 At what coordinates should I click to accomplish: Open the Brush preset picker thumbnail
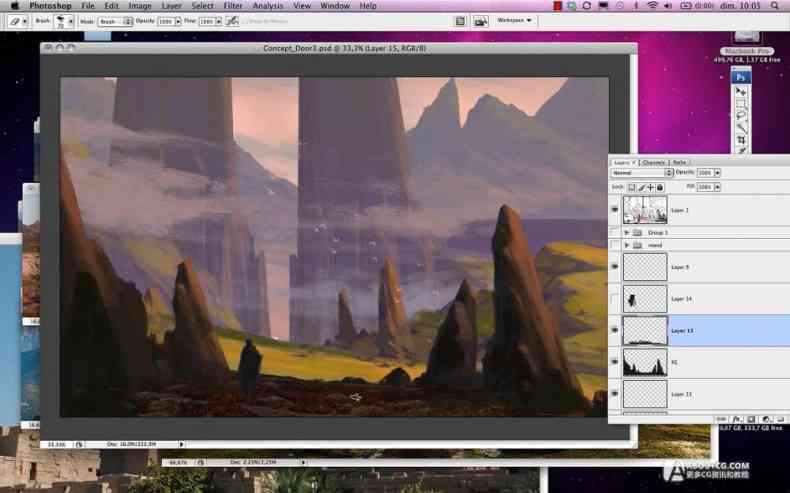(x=61, y=22)
